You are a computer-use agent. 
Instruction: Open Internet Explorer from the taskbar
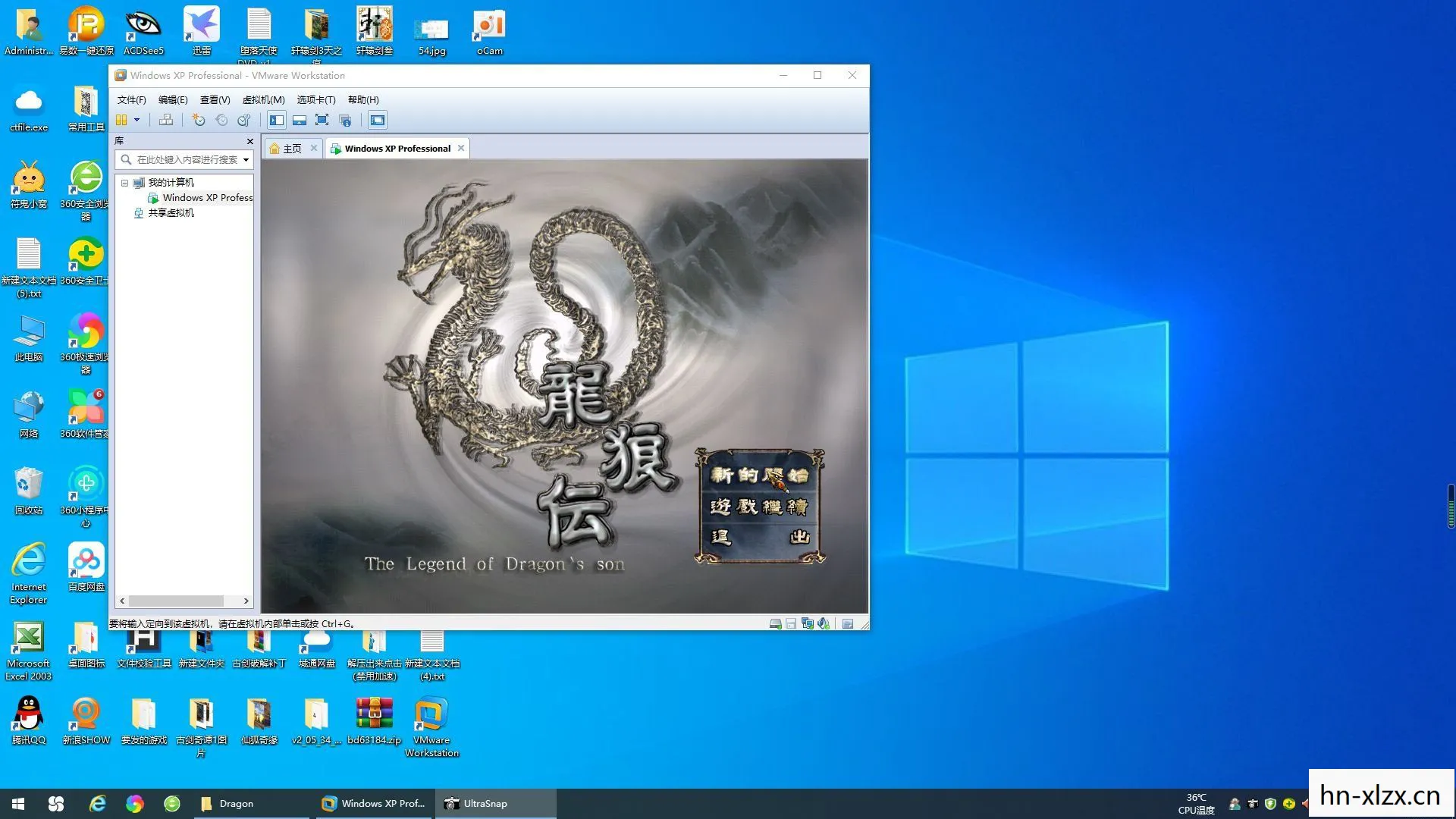click(97, 804)
